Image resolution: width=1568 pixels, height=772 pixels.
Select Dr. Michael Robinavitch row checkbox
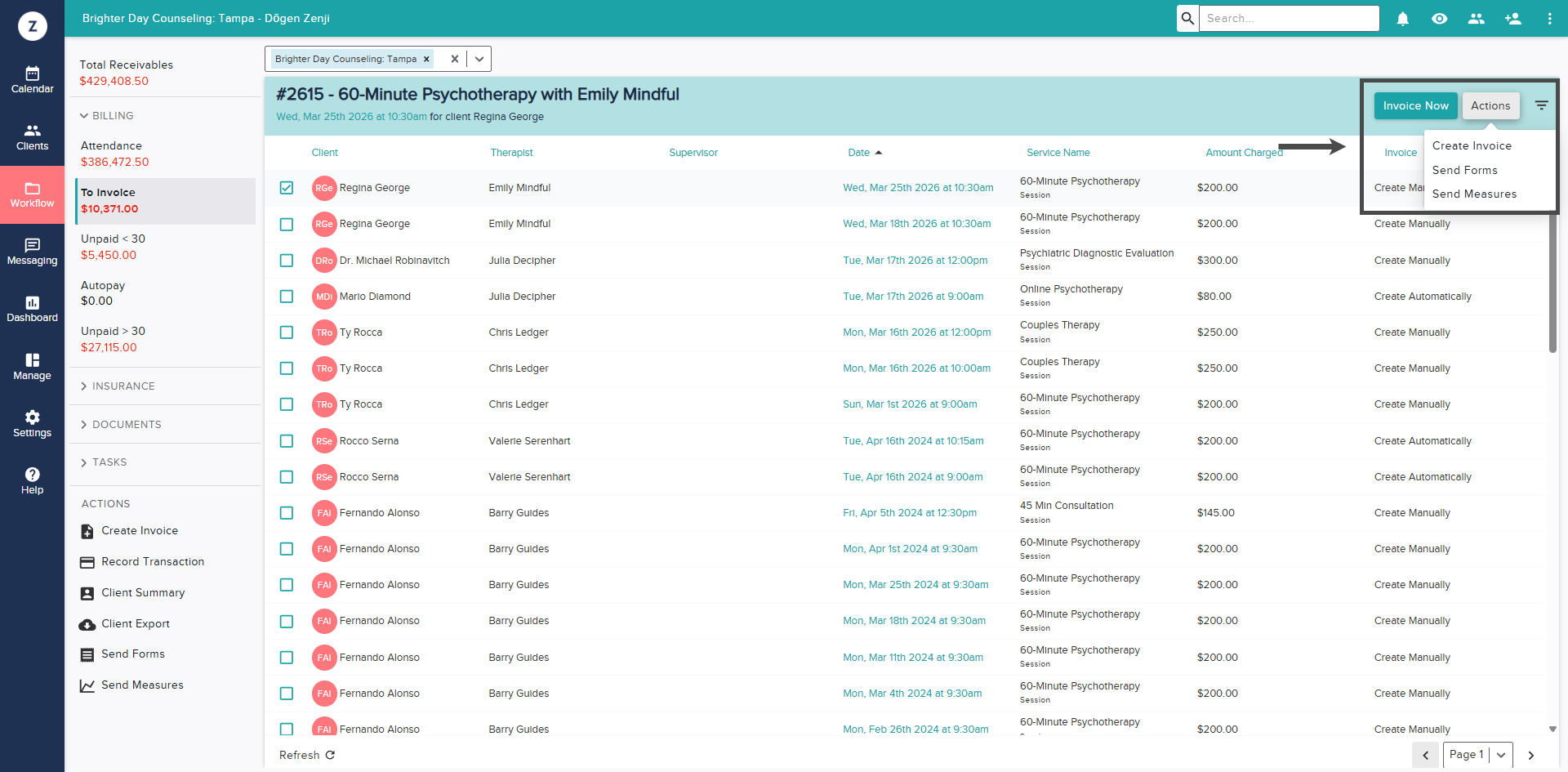coord(287,261)
